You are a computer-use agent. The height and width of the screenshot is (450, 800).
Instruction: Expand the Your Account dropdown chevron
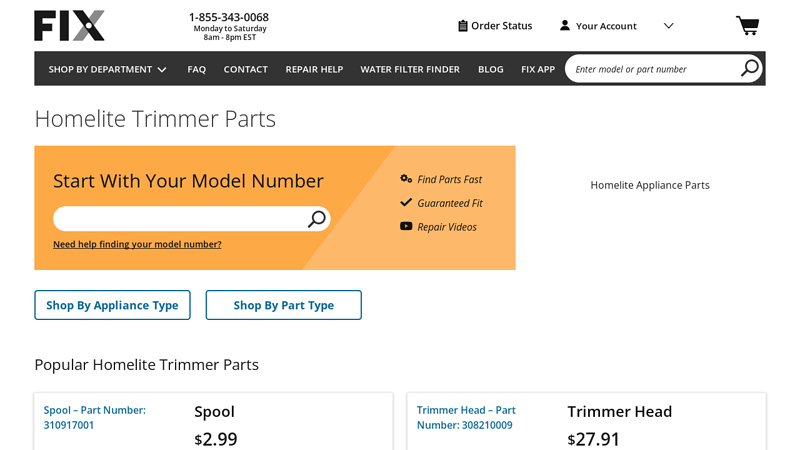point(668,26)
